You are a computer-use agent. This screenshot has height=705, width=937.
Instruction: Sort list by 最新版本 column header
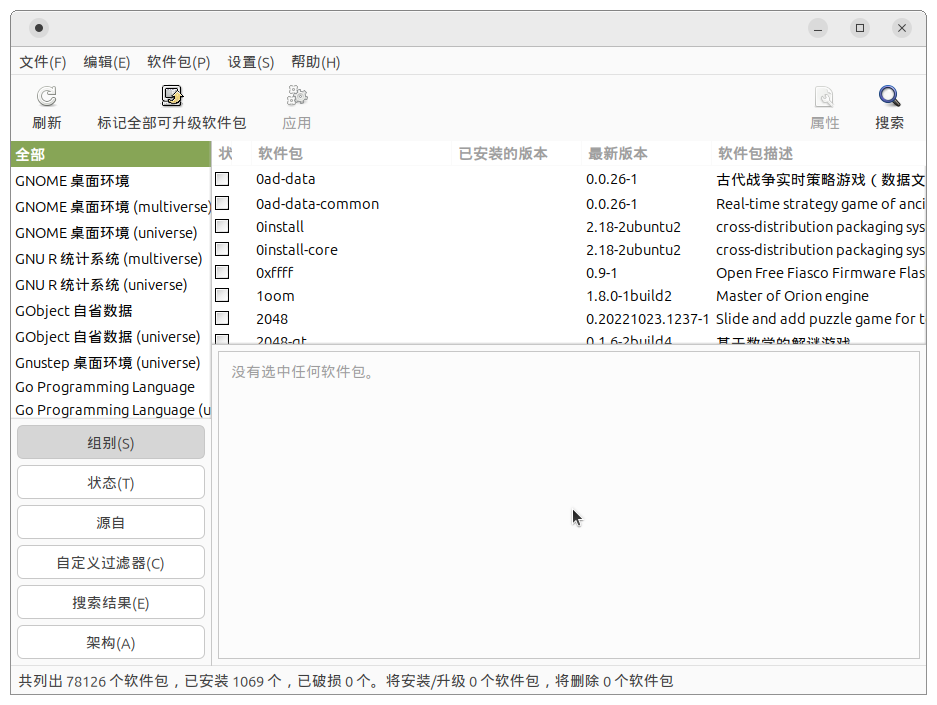(x=617, y=154)
